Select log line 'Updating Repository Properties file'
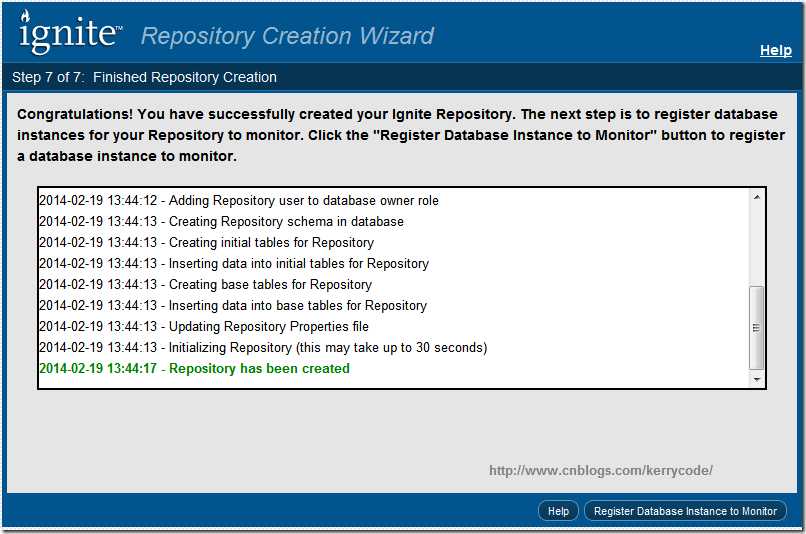Image resolution: width=806 pixels, height=534 pixels. pos(204,327)
